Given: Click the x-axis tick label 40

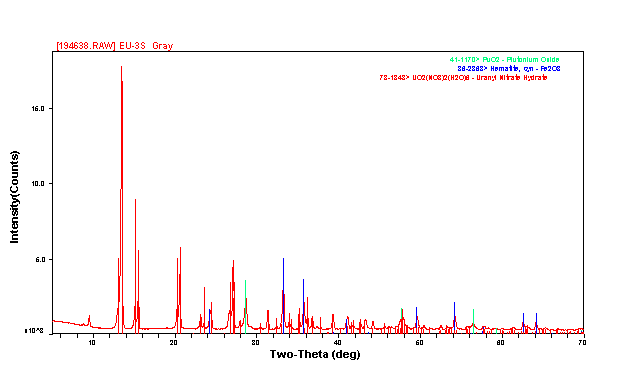Looking at the screenshot, I should click(337, 343).
